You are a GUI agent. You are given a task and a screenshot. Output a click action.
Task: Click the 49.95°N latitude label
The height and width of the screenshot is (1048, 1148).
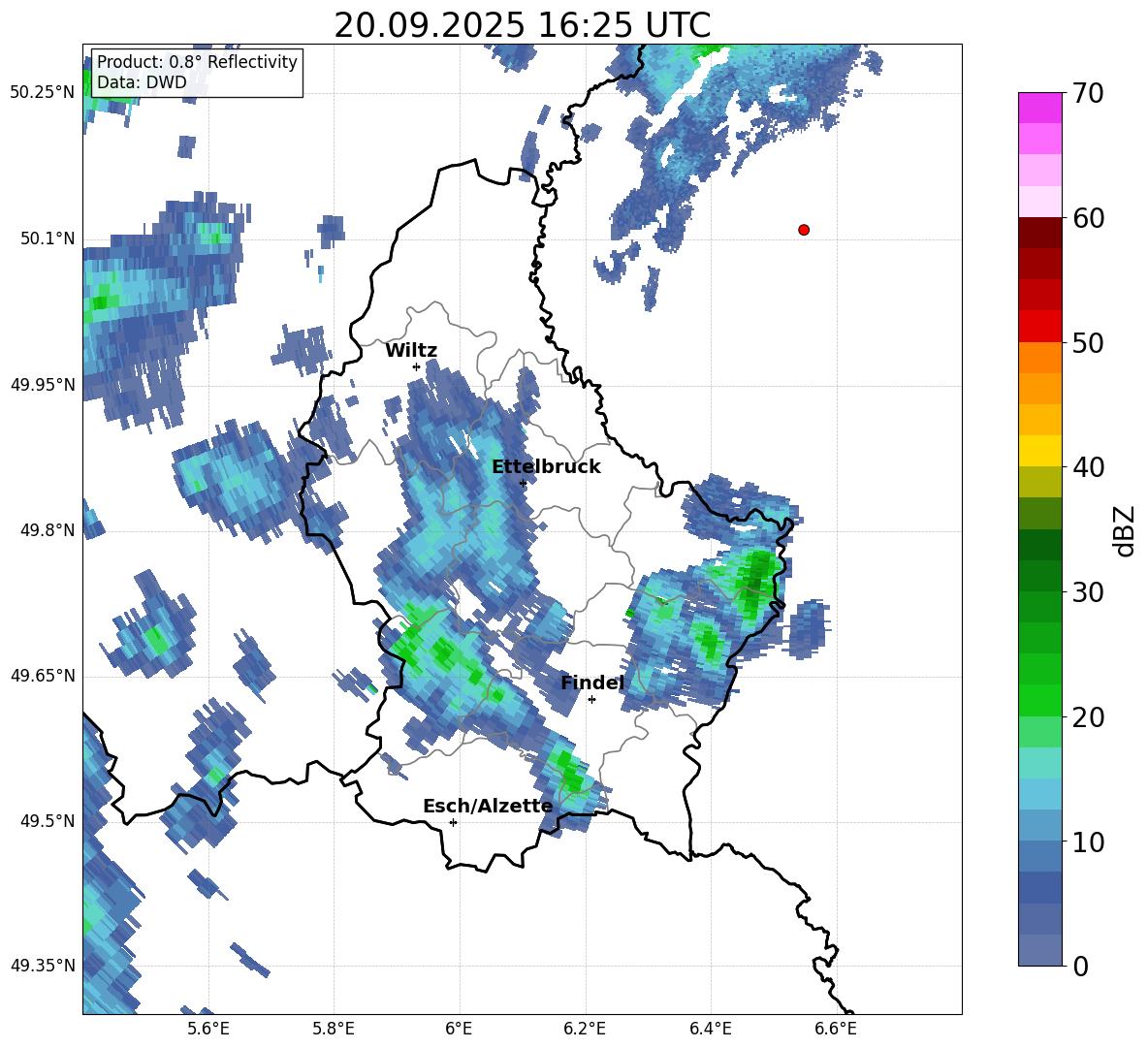point(43,385)
